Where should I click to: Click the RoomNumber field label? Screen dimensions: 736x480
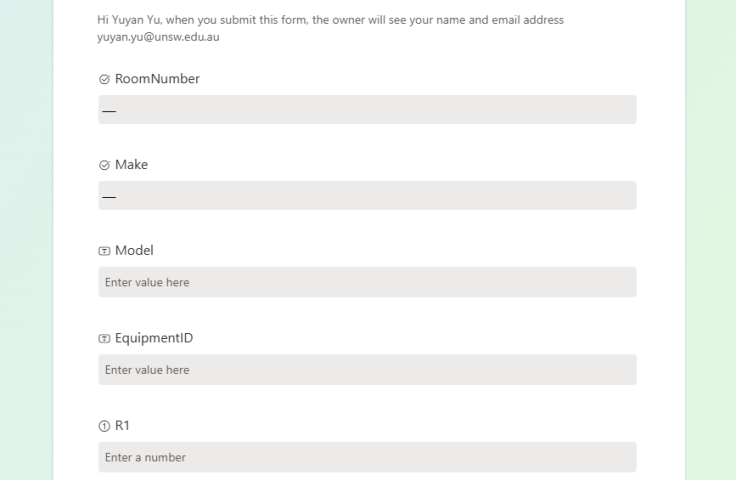point(157,79)
